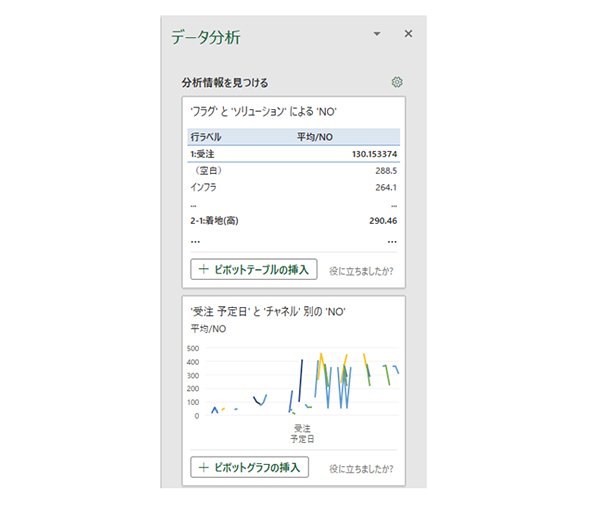590x506 pixels.
Task: Select the 平均/NO column header
Action: pyautogui.click(x=315, y=137)
